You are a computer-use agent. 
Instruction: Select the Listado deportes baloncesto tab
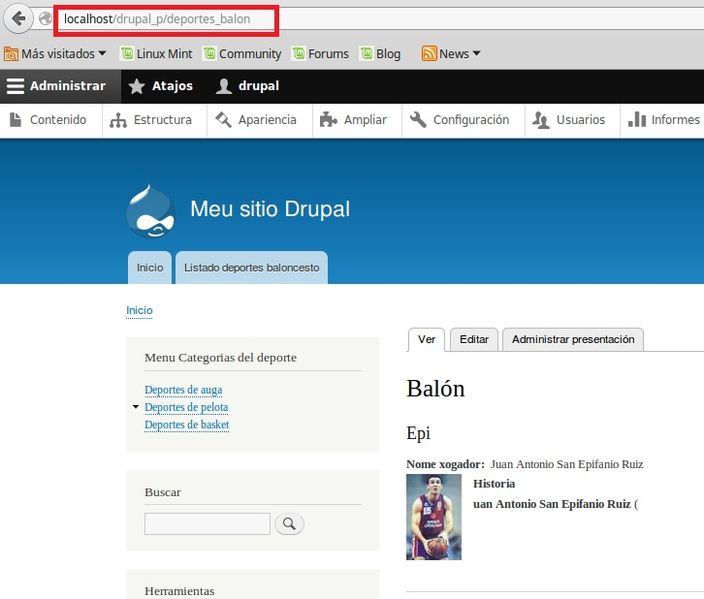(251, 268)
